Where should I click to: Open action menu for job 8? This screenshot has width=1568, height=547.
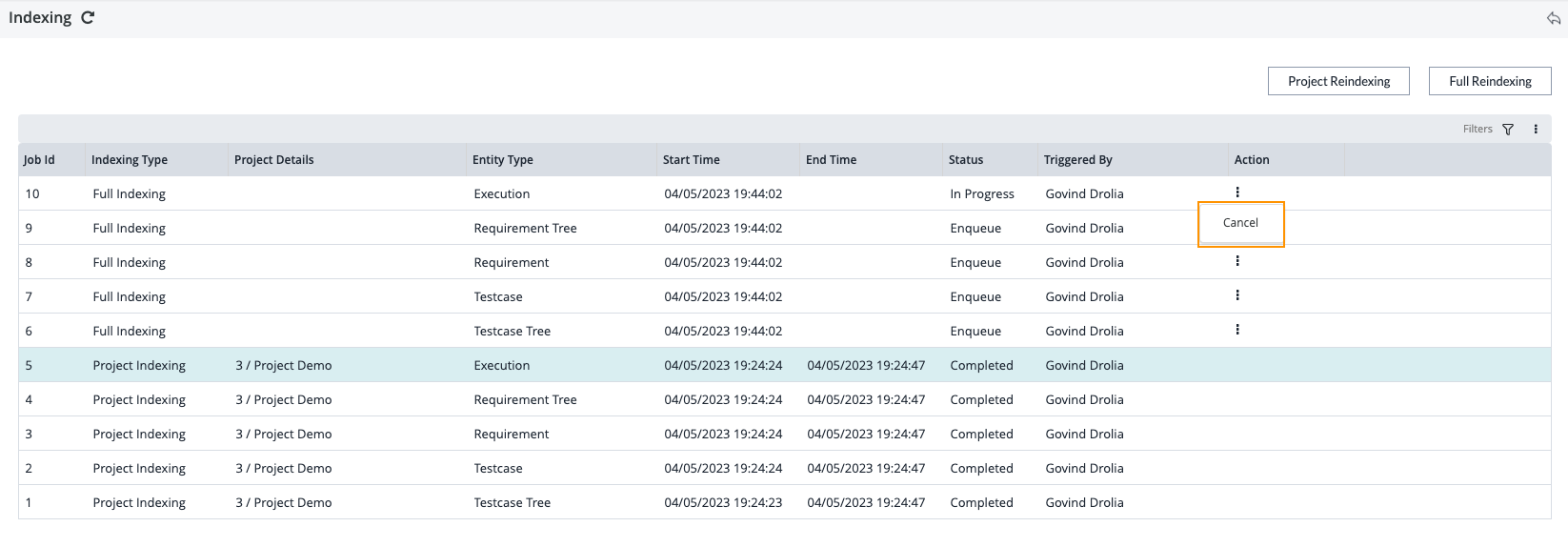click(1237, 261)
